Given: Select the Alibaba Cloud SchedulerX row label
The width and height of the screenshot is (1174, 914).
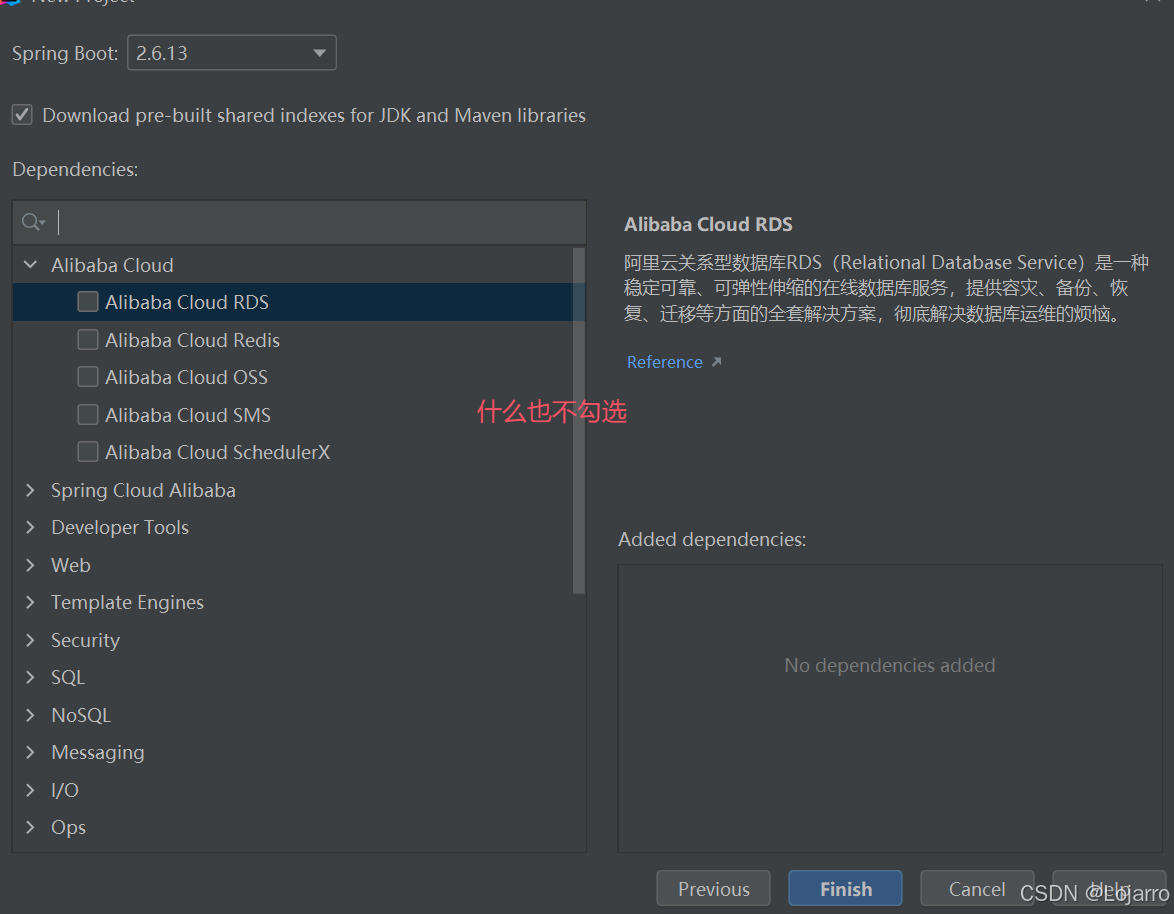Looking at the screenshot, I should 218,452.
